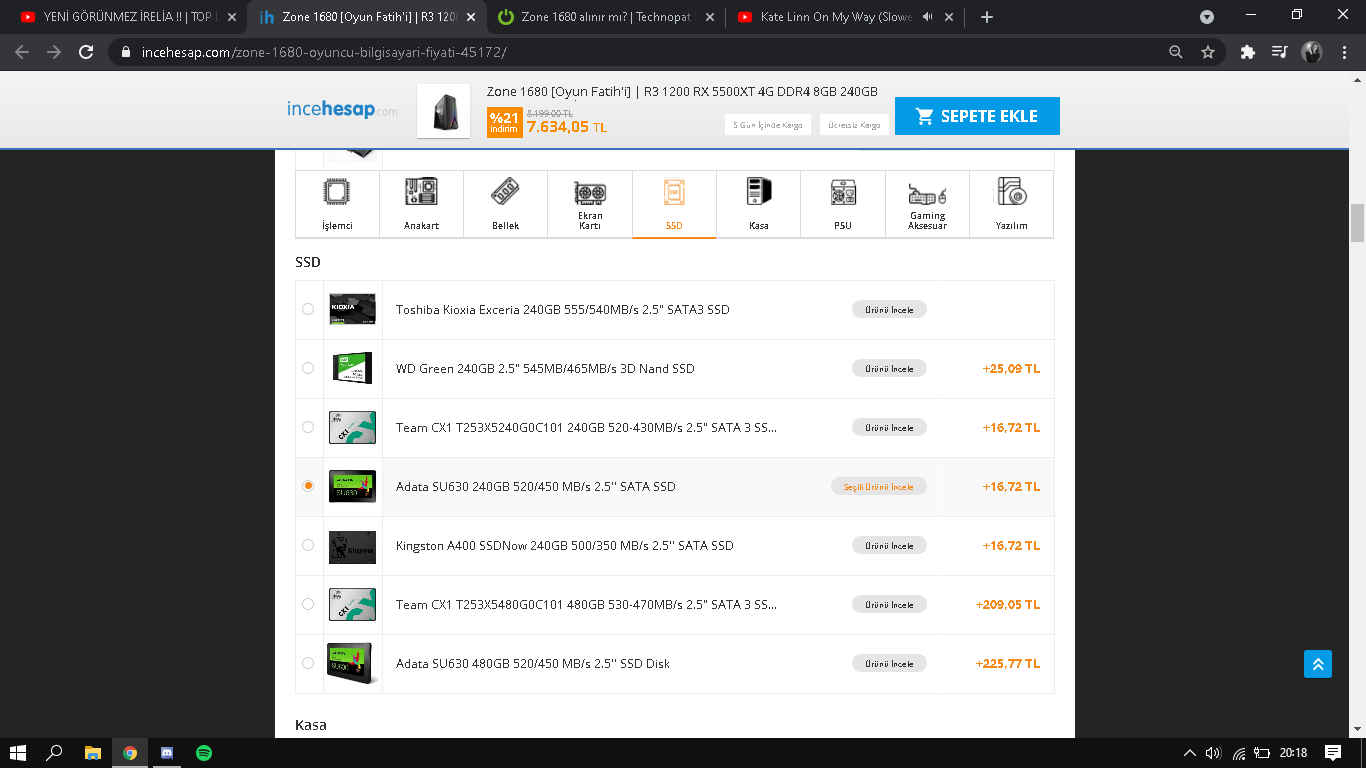This screenshot has width=1366, height=768.
Task: Open Windows search from taskbar
Action: click(55, 752)
